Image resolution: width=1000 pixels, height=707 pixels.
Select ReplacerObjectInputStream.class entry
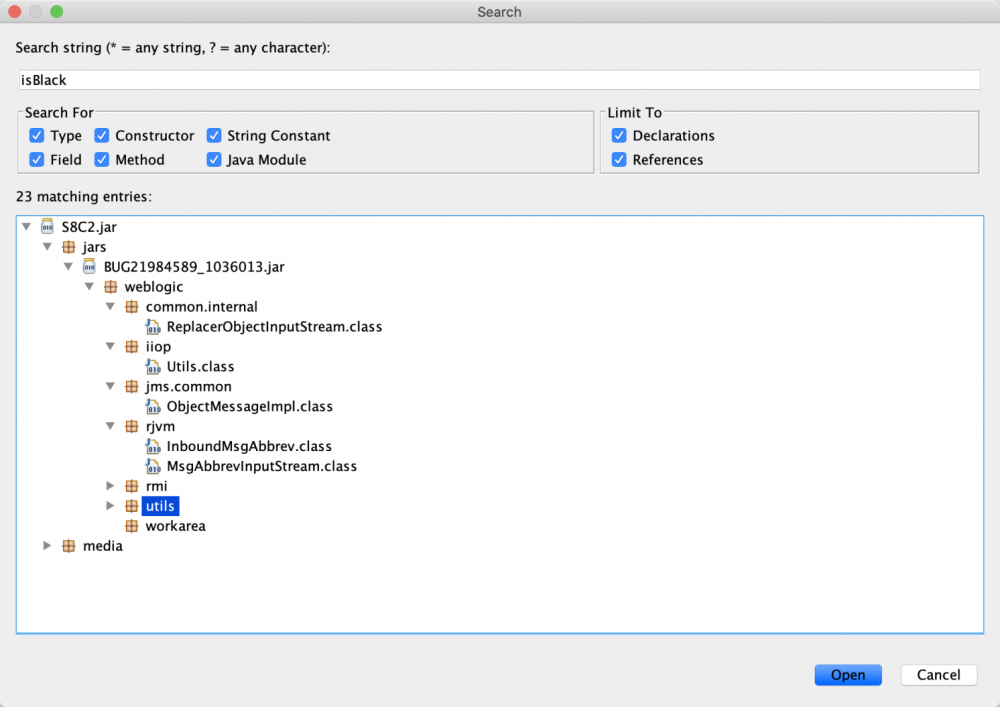click(274, 326)
